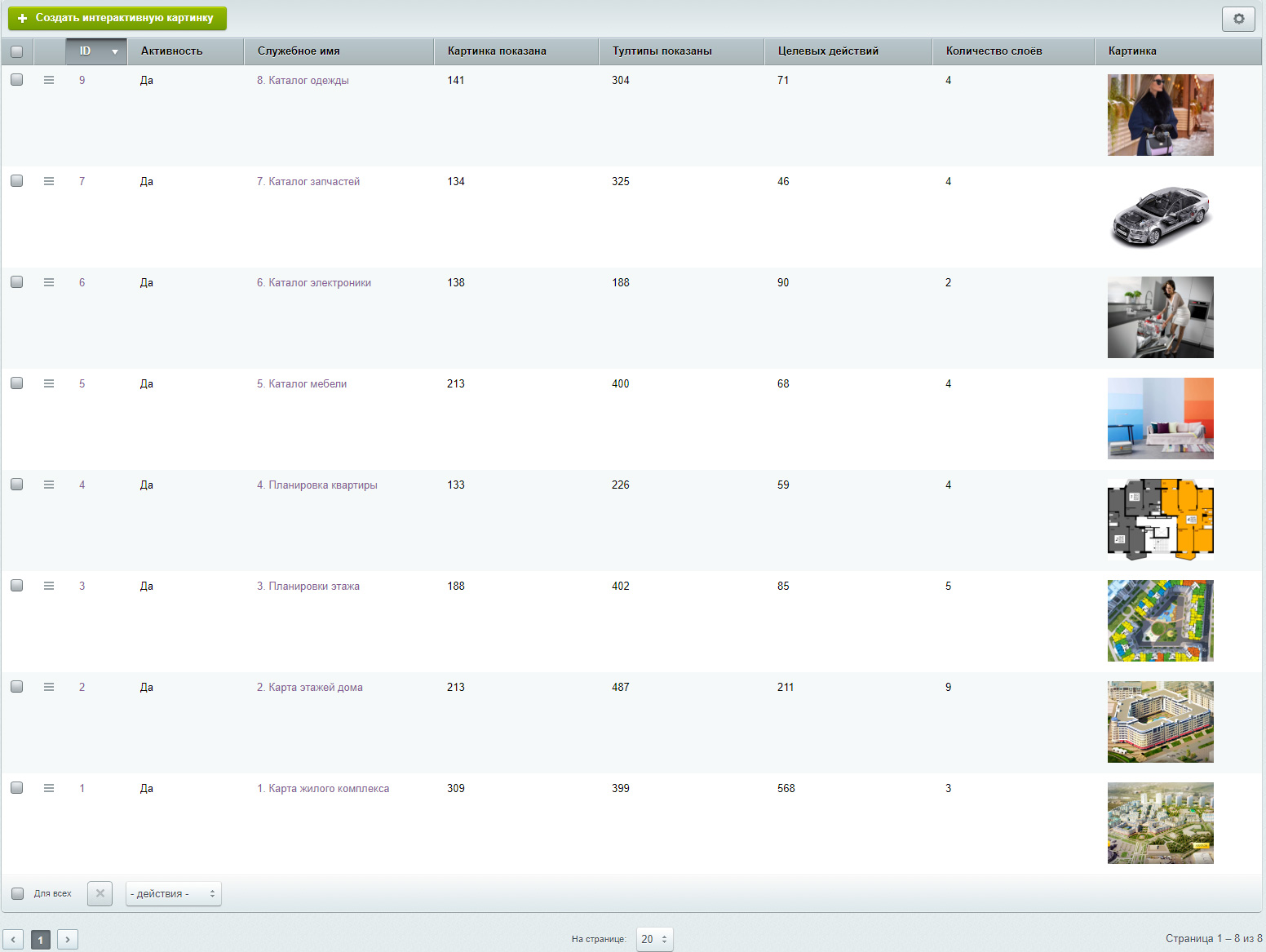Open row actions menu for Планировка квартиры
The height and width of the screenshot is (952, 1266).
[49, 485]
